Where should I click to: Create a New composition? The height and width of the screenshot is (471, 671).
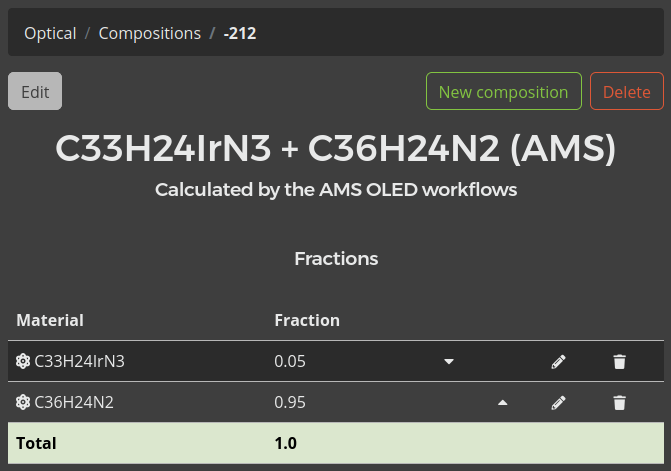(x=503, y=92)
